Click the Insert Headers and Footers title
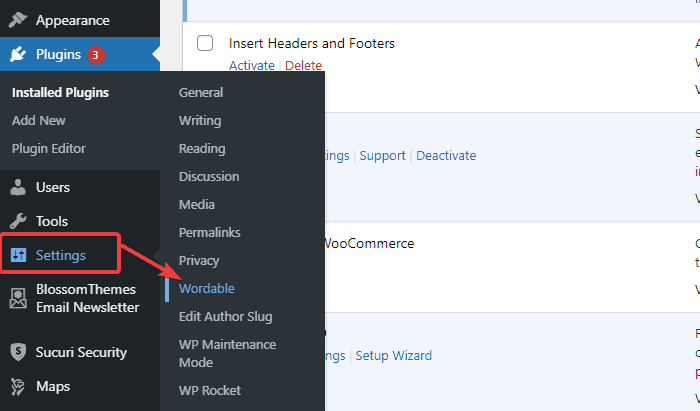Viewport: 700px width, 411px height. pos(312,43)
